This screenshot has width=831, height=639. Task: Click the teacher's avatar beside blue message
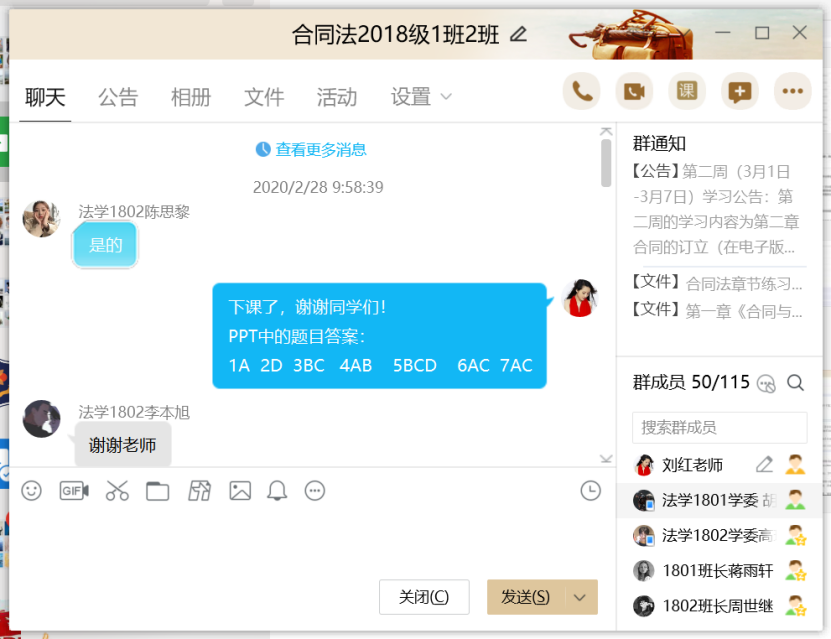click(x=580, y=298)
